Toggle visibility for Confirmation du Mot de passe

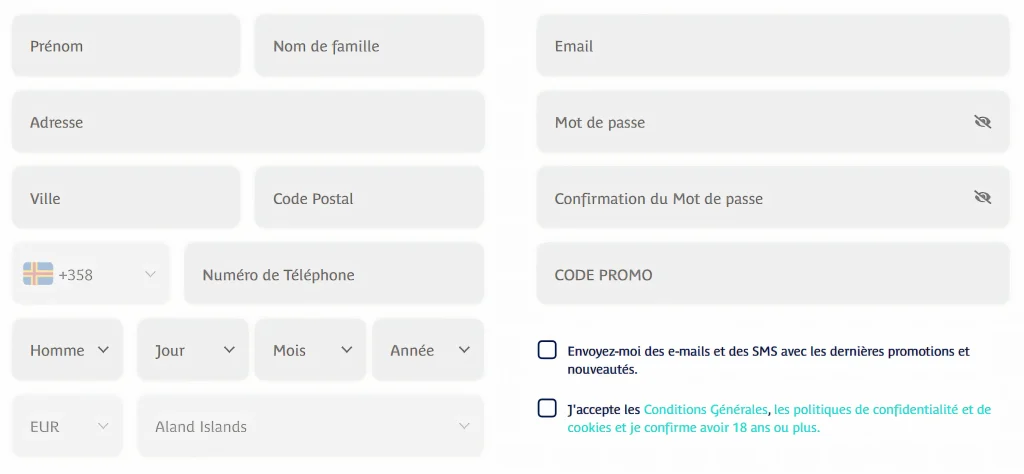click(x=982, y=197)
